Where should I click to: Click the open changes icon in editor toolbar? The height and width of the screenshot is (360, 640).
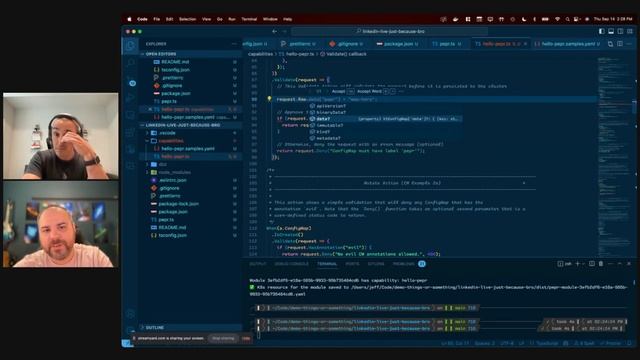tap(610, 44)
